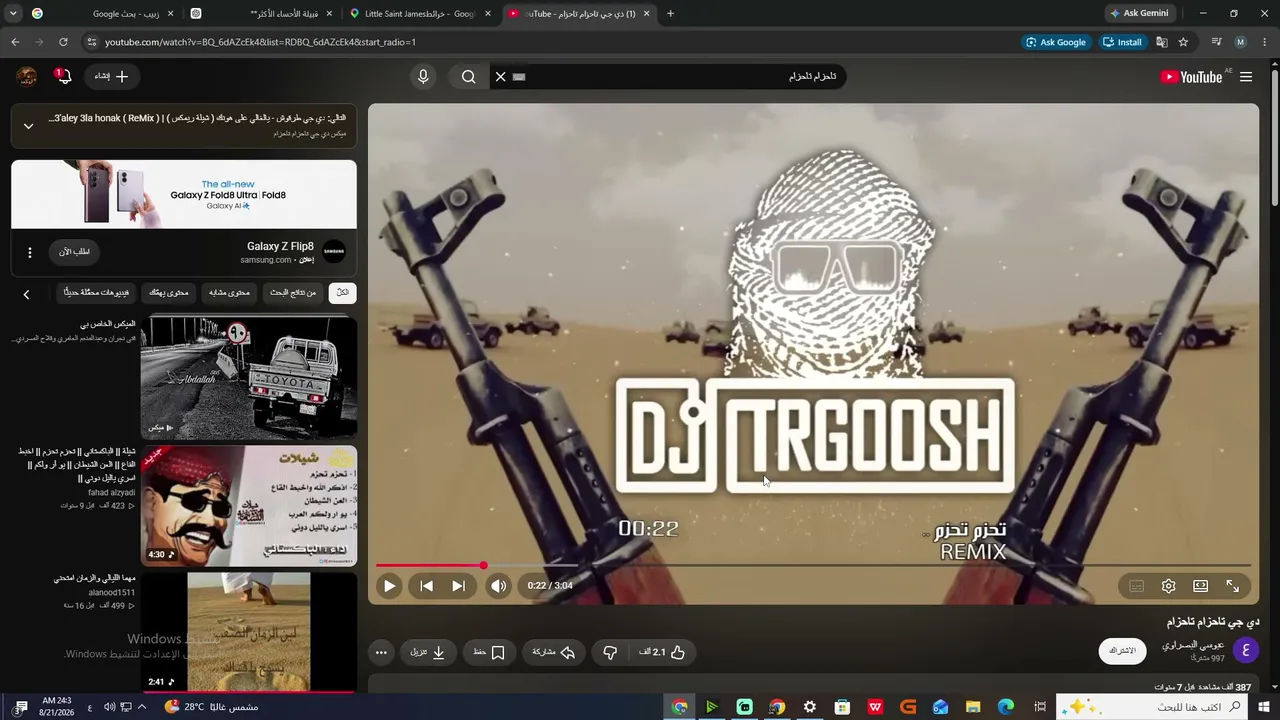The image size is (1280, 720).
Task: Toggle subtitles in the video player
Action: 1136,586
